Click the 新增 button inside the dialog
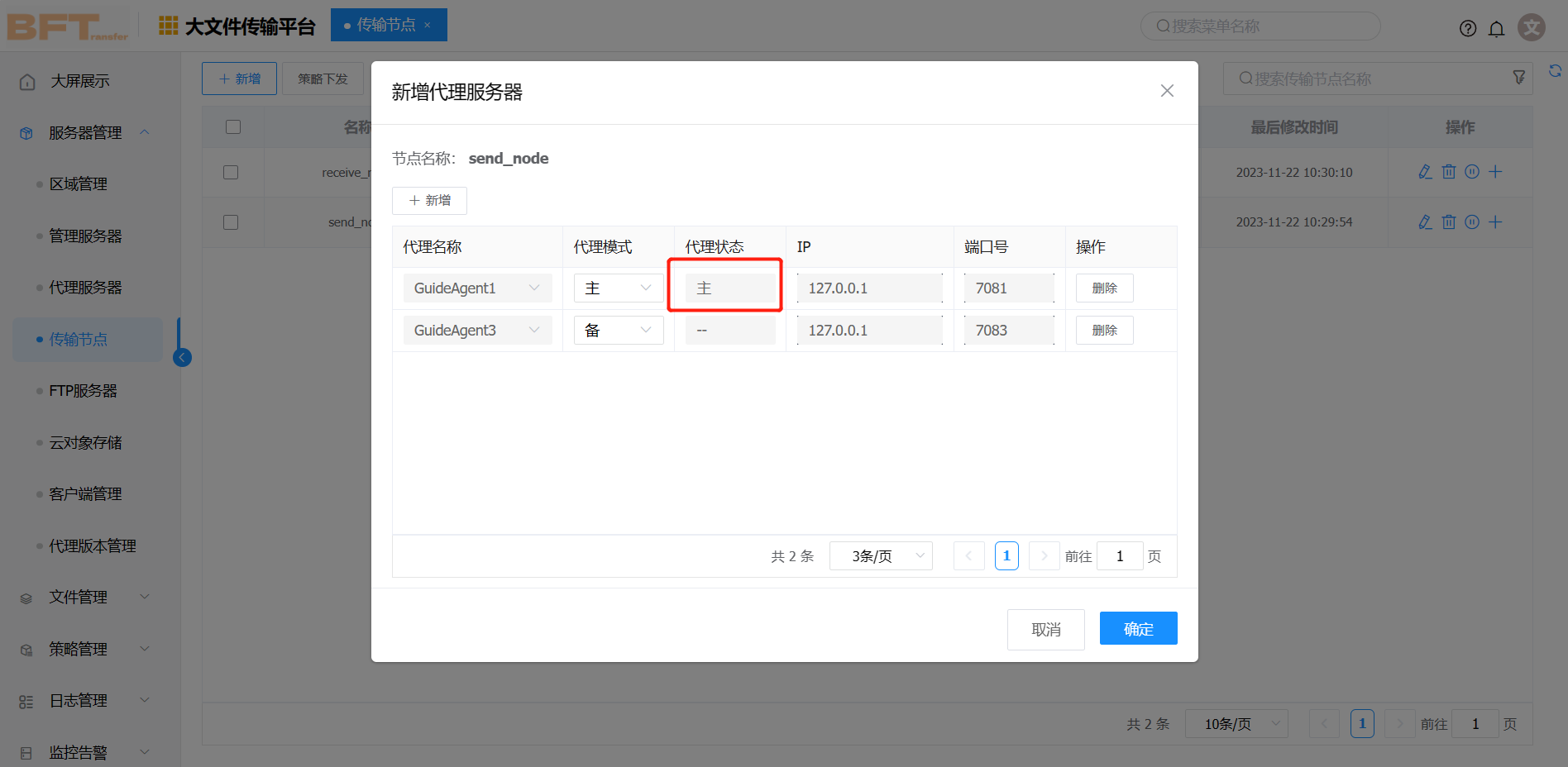This screenshot has height=767, width=1568. tap(429, 200)
